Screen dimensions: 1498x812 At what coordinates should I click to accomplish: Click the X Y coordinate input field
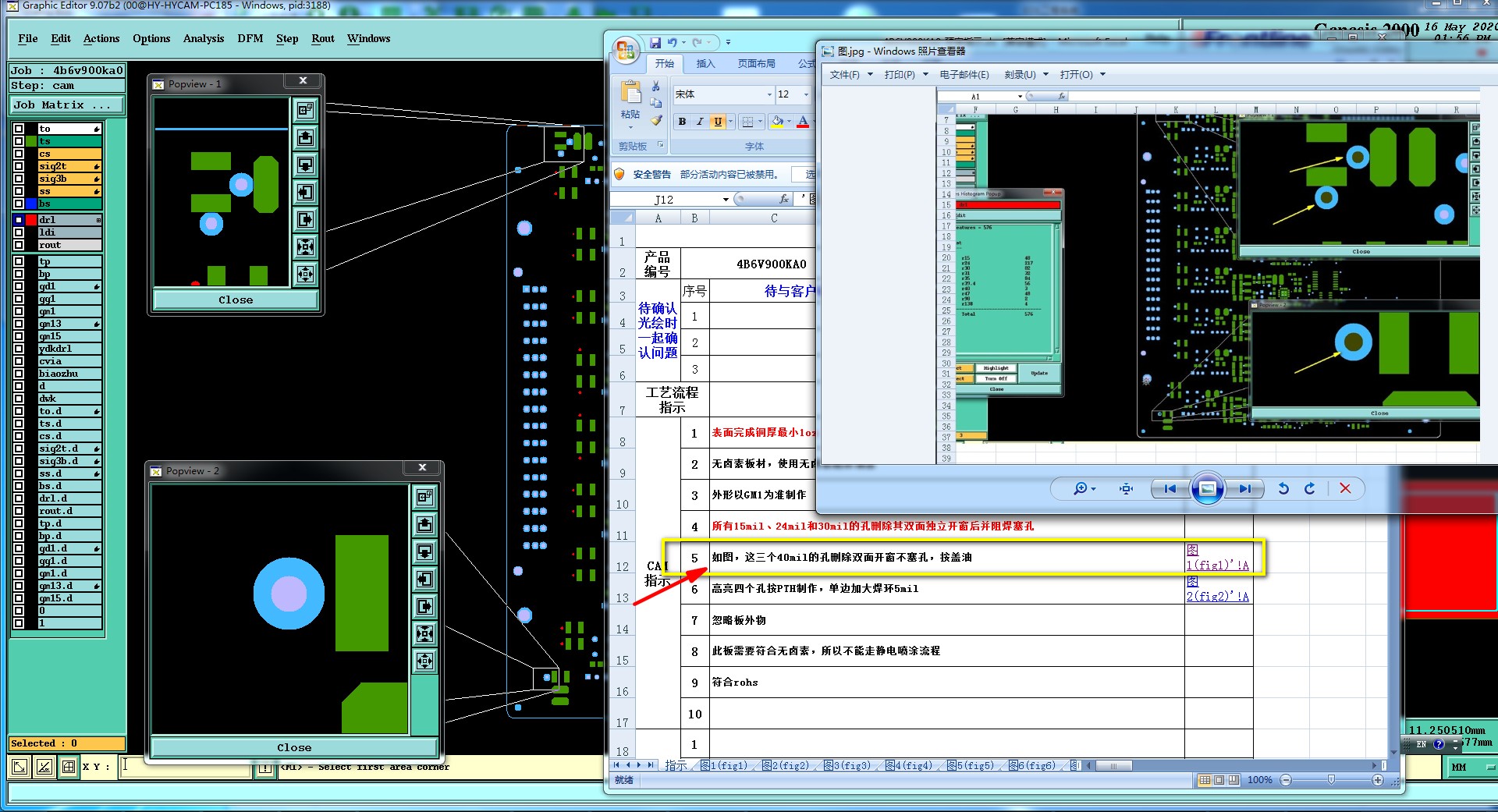click(185, 767)
